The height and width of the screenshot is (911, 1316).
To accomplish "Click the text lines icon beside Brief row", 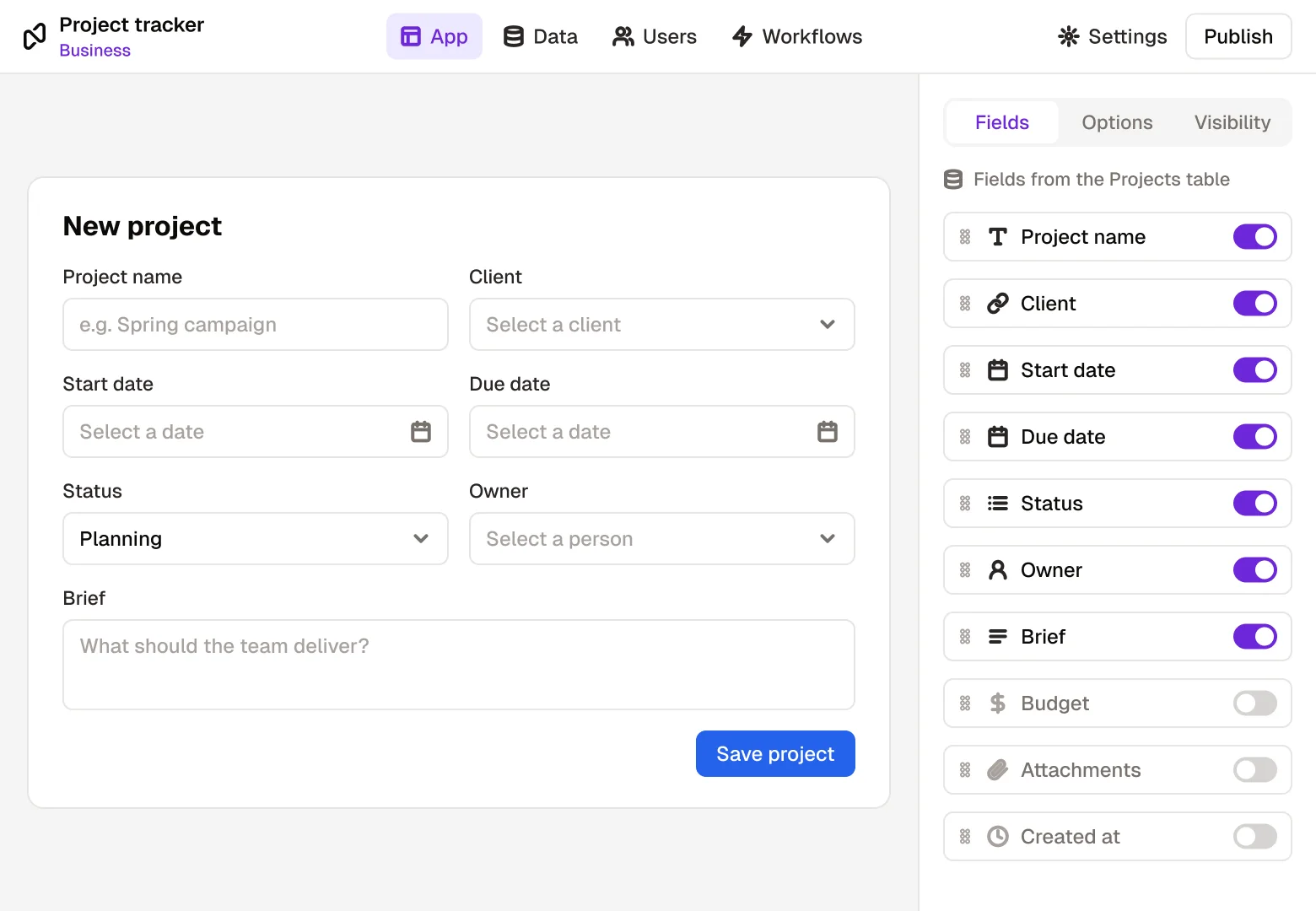I will (x=998, y=637).
